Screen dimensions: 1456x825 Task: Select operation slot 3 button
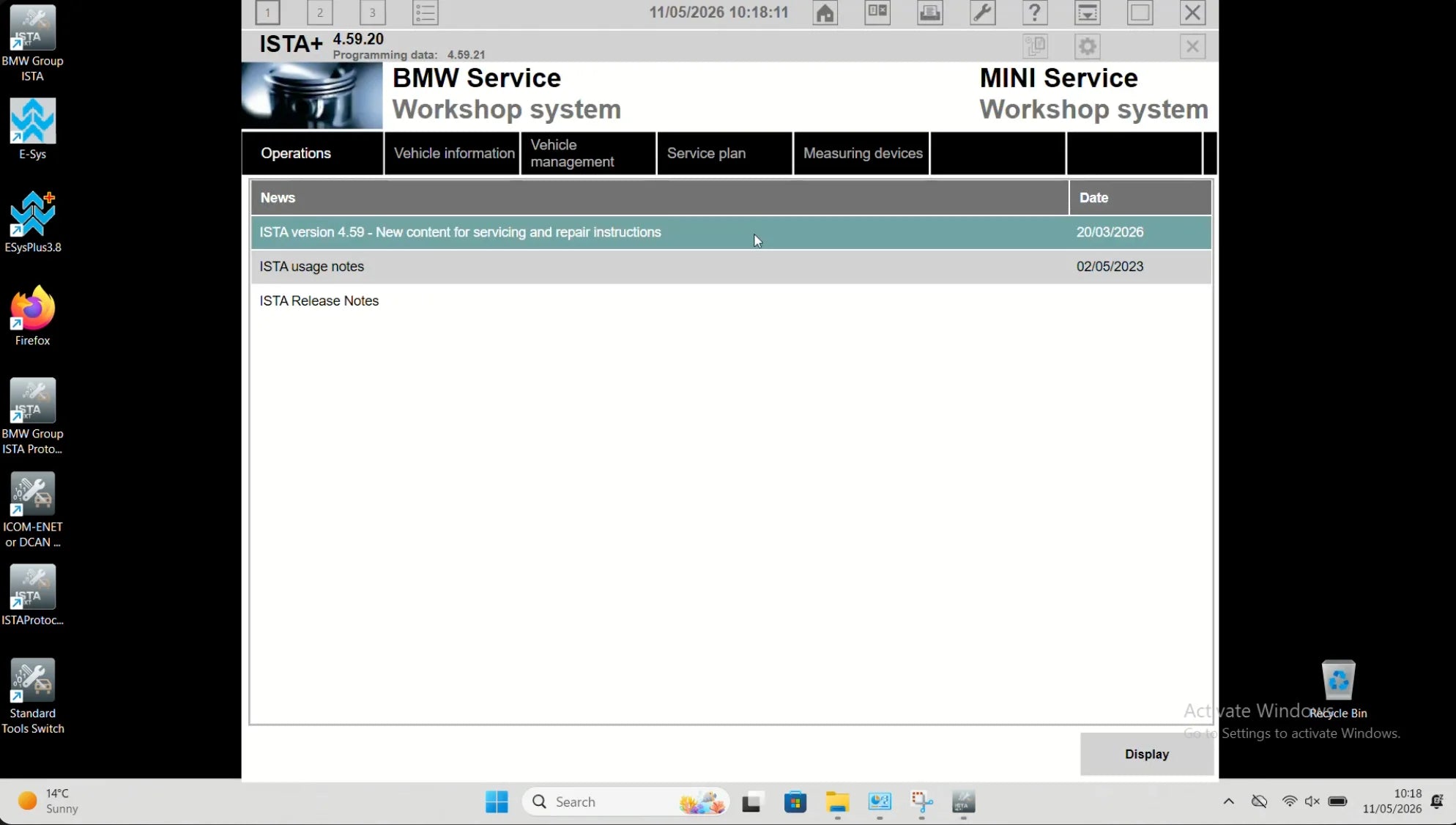(x=372, y=12)
